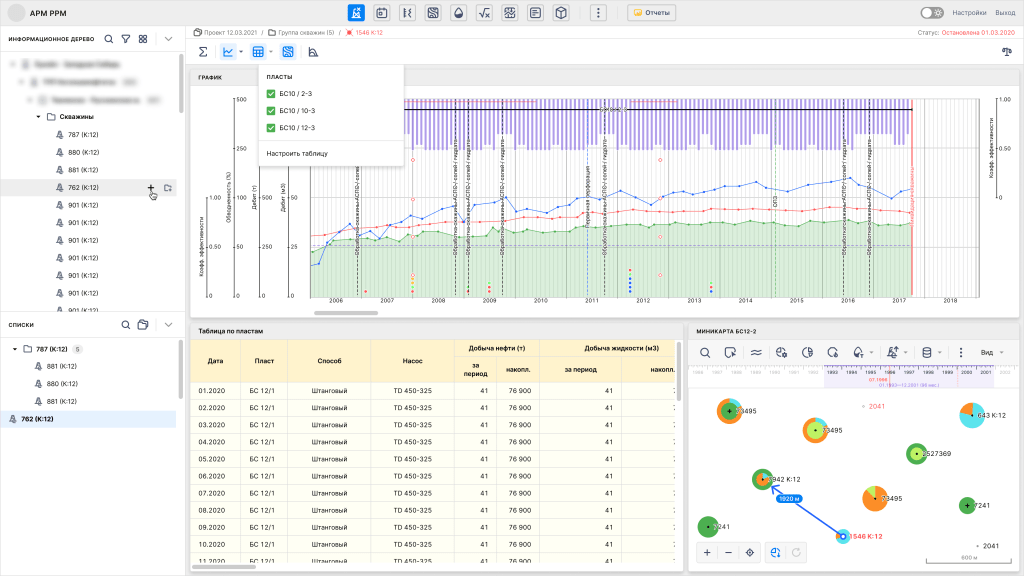Open the 3D cube module icon
This screenshot has height=576, width=1024.
coord(562,13)
